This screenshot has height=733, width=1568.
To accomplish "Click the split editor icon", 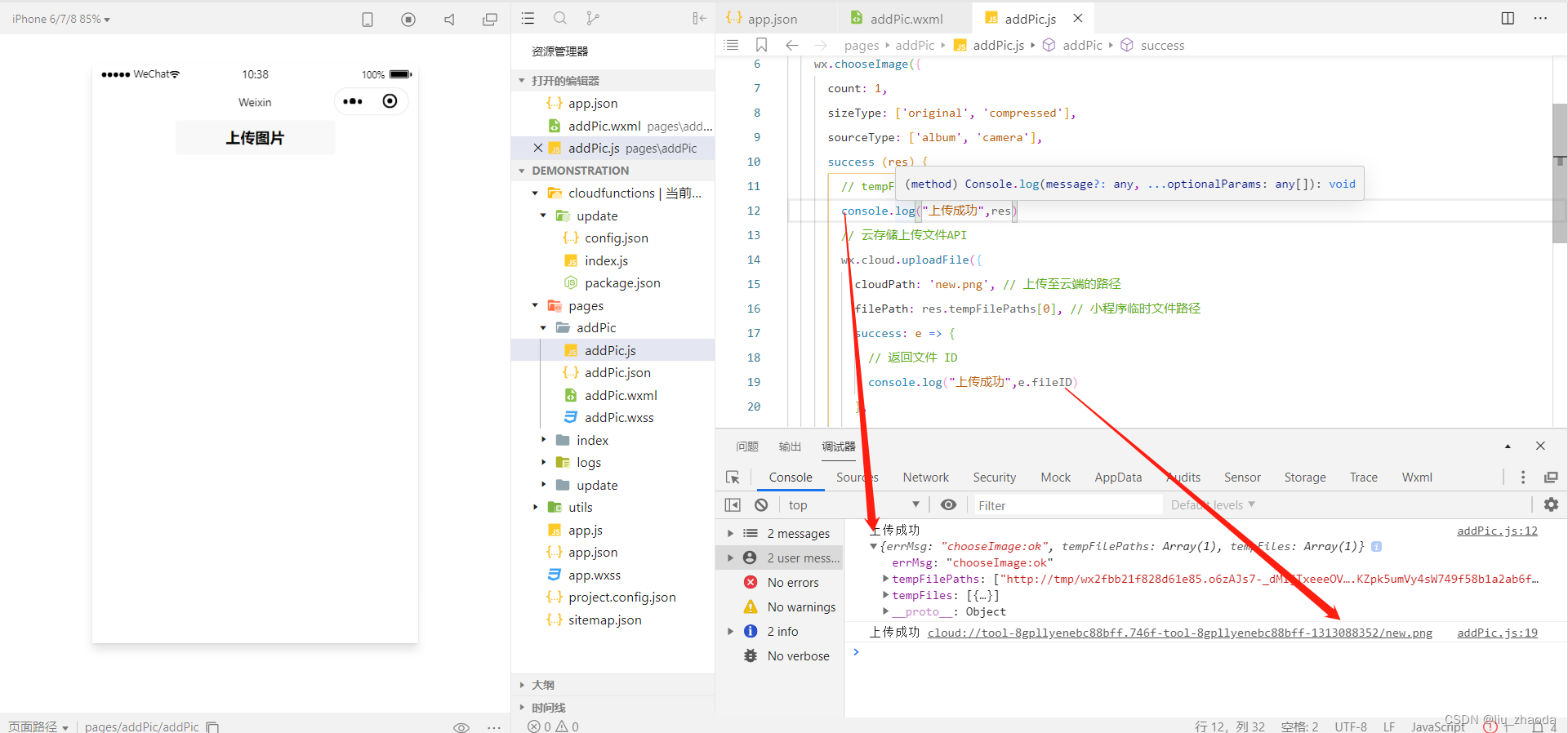I will coord(1508,18).
